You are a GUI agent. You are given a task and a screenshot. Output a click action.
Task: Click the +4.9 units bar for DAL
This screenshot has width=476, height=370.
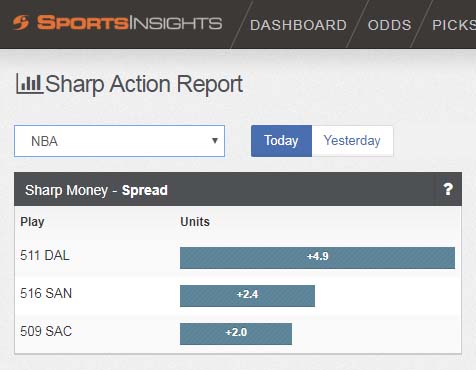[317, 258]
